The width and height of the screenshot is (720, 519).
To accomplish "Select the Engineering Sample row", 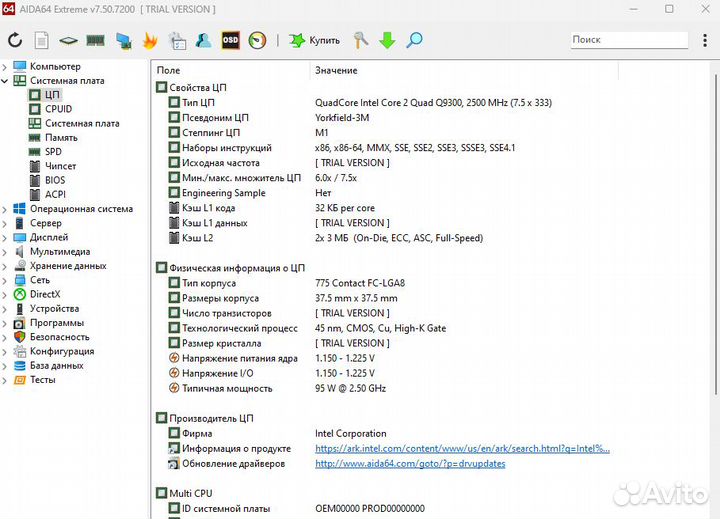I will point(249,193).
